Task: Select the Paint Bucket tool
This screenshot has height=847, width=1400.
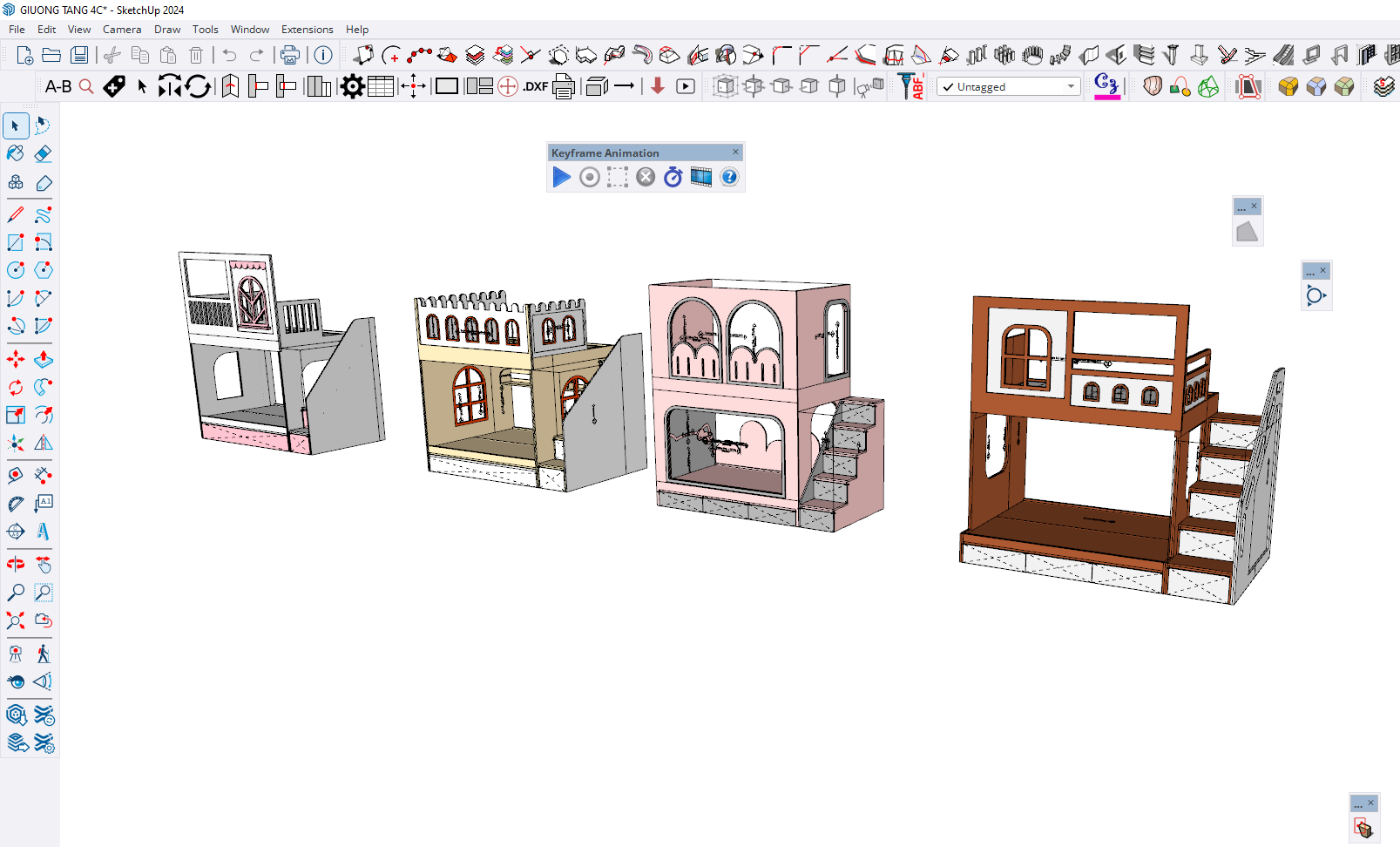Action: tap(16, 154)
